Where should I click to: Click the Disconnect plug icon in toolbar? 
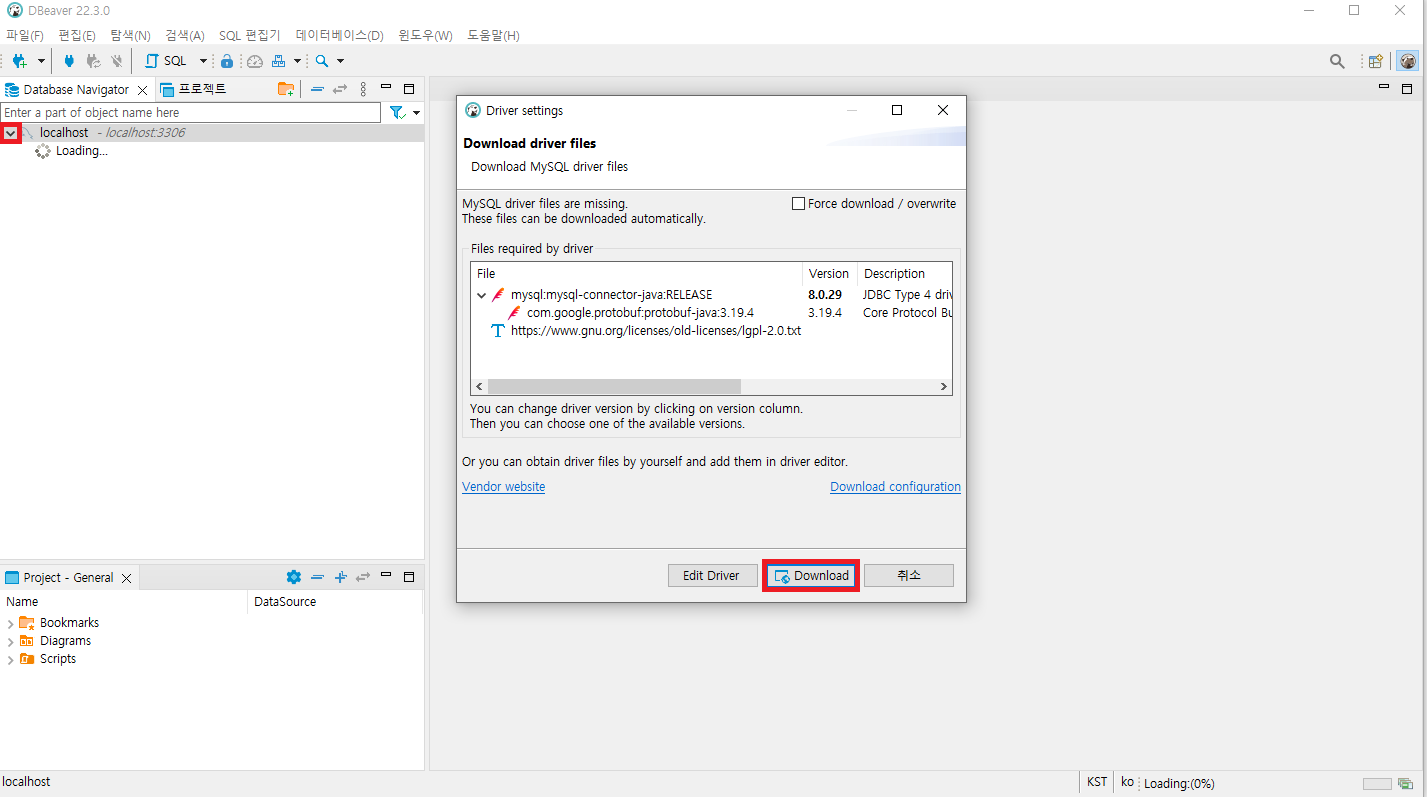click(117, 61)
